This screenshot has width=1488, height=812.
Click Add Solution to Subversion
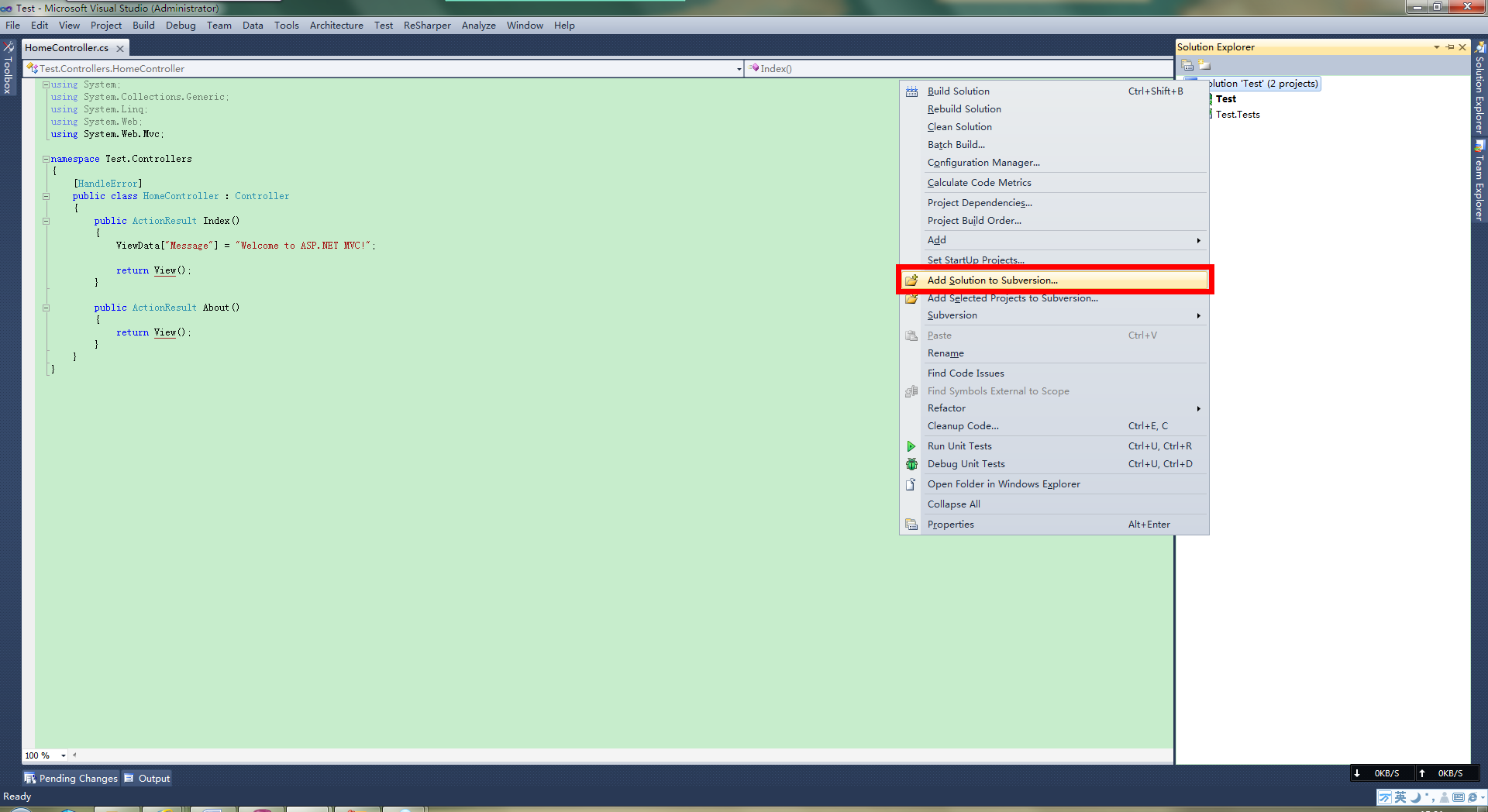click(1054, 280)
